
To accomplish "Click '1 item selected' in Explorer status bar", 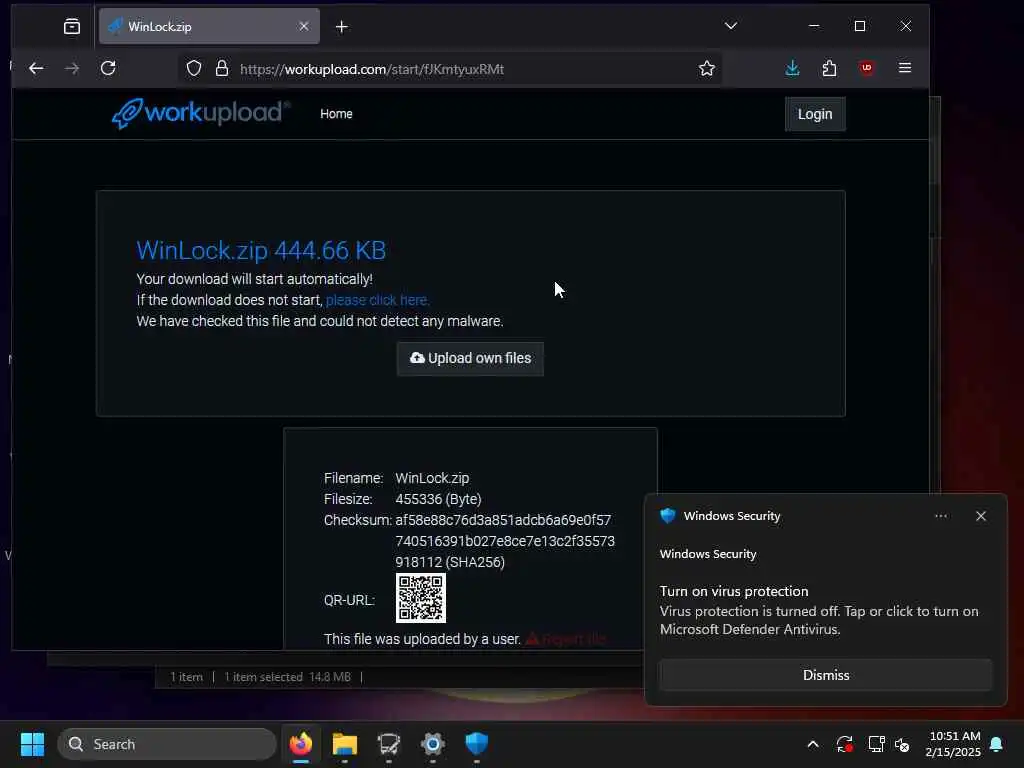I will tap(263, 677).
